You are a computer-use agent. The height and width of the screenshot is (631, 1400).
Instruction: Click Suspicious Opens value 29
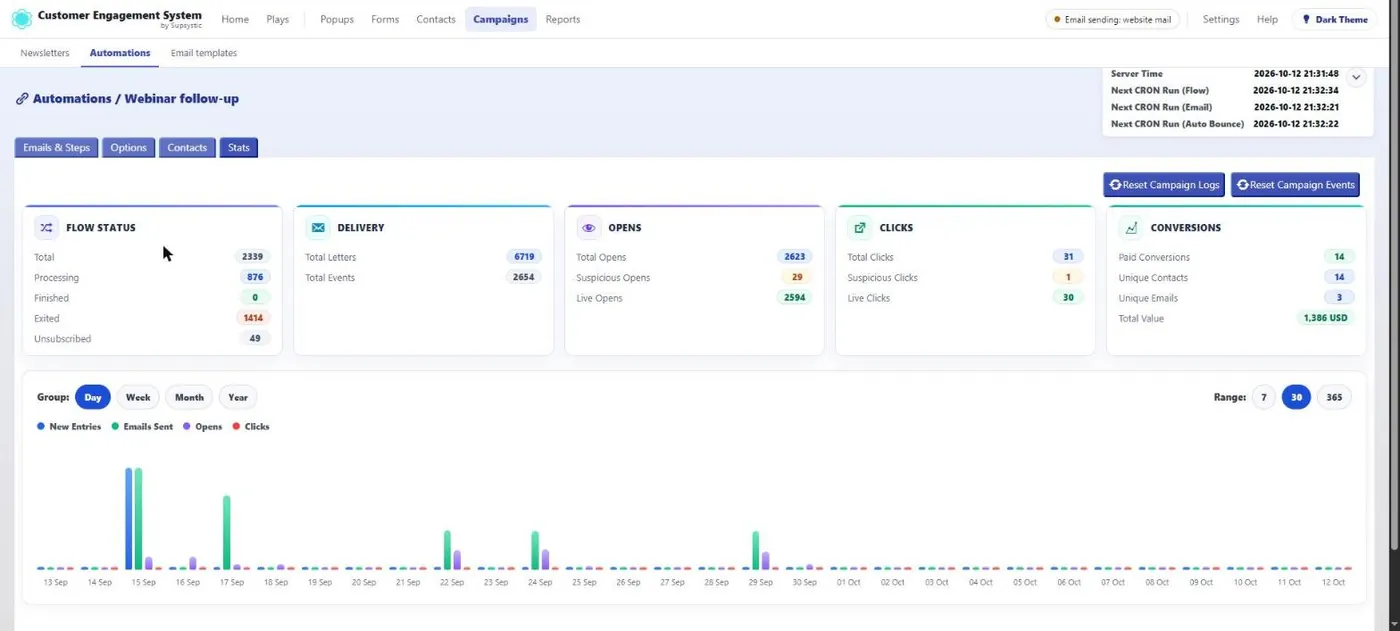point(797,277)
